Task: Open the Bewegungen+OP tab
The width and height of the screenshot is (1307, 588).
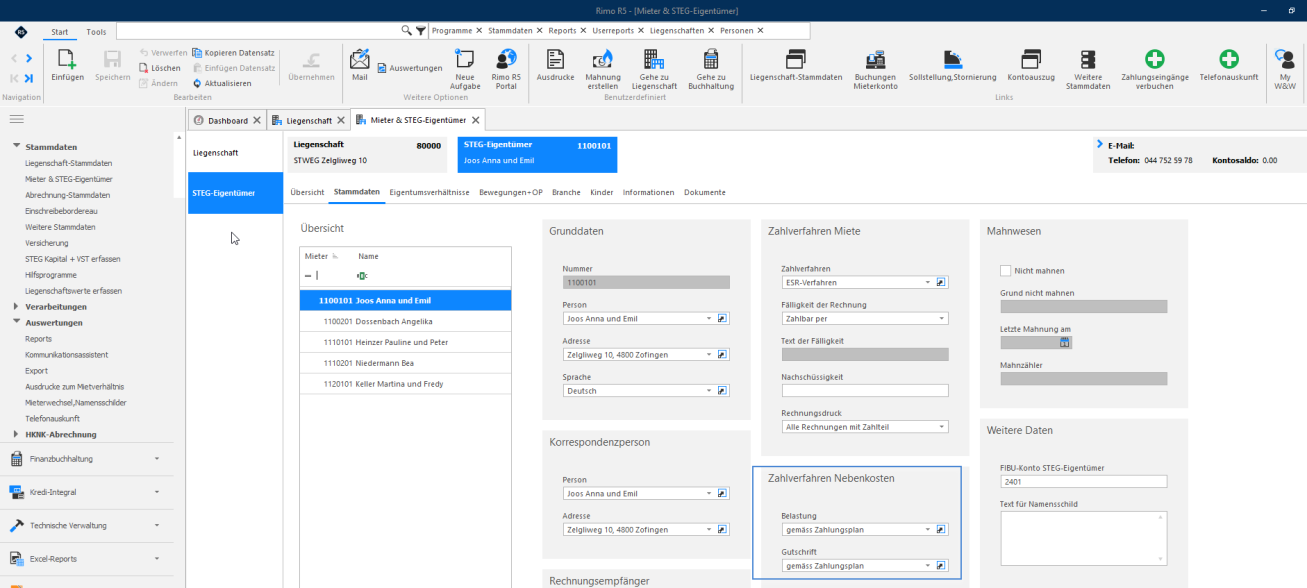Action: (511, 192)
